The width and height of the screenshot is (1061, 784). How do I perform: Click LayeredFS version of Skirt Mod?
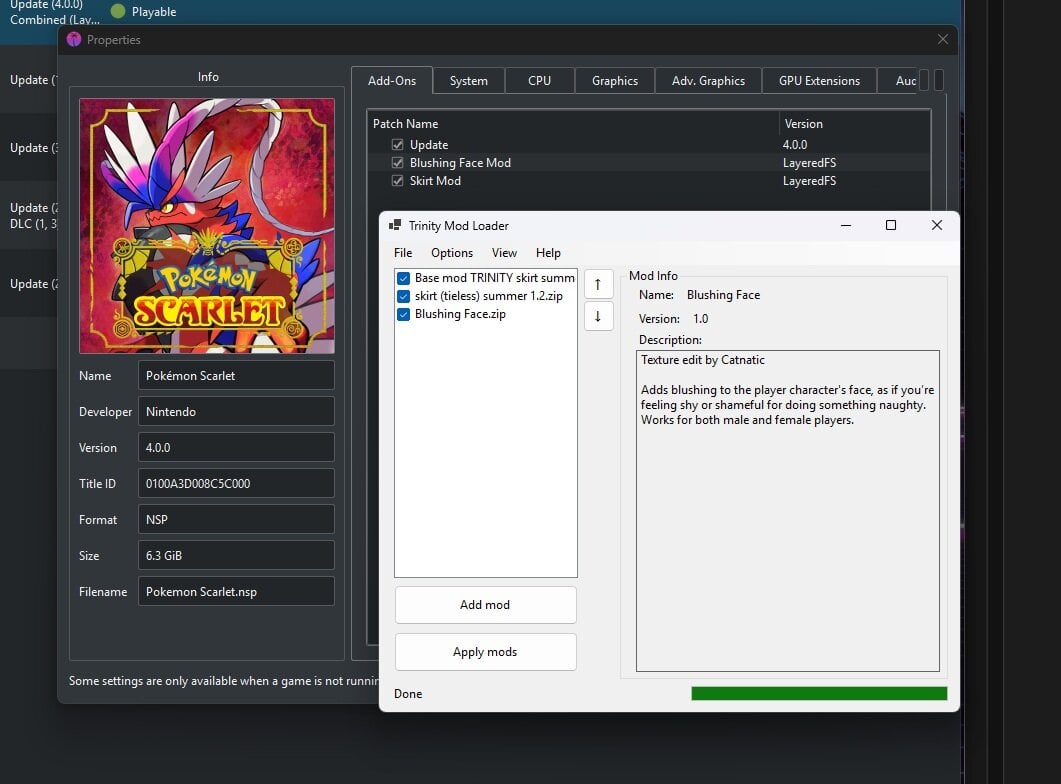coord(809,181)
